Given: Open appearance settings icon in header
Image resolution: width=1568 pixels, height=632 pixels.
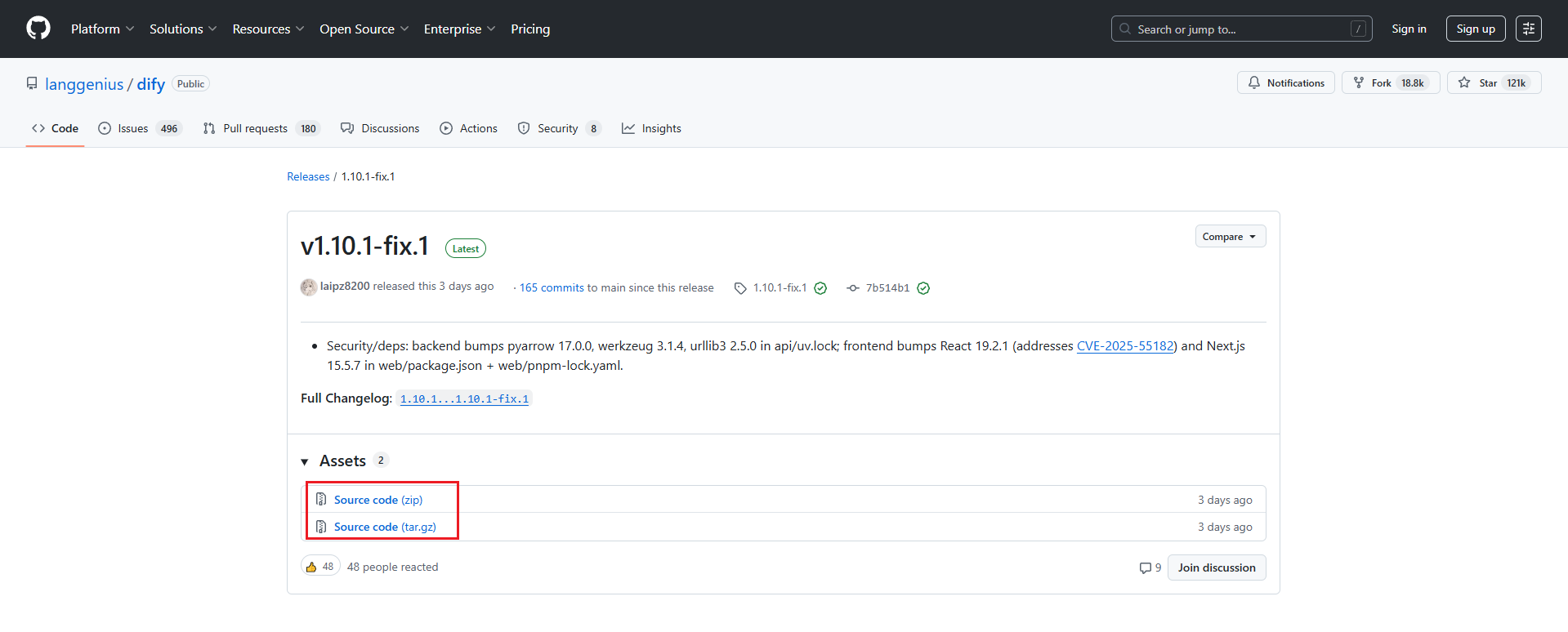Looking at the screenshot, I should [x=1529, y=29].
